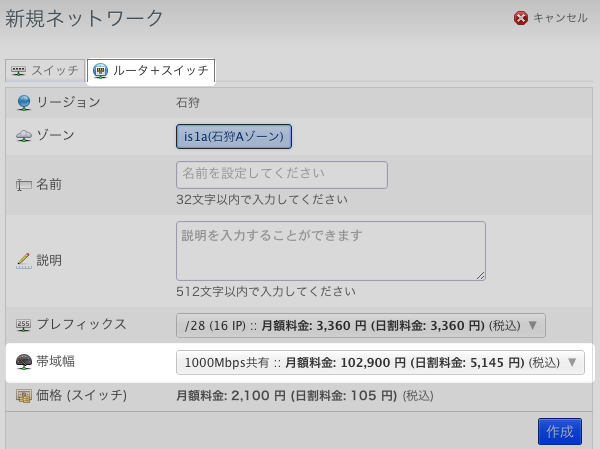Click the globe icon beside リージョン
Viewport: 600px width, 449px height.
point(24,103)
